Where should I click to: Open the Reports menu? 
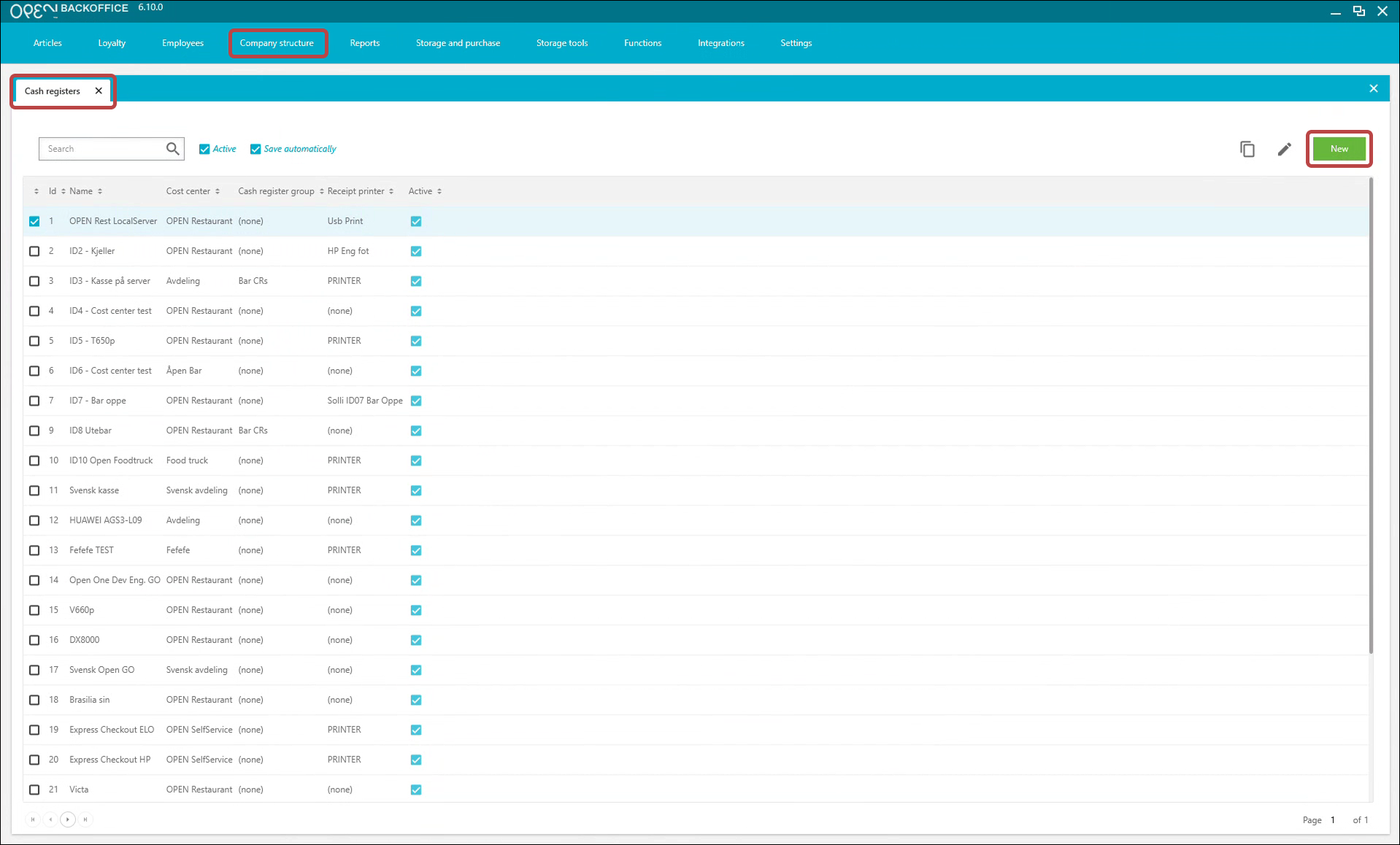tap(365, 43)
